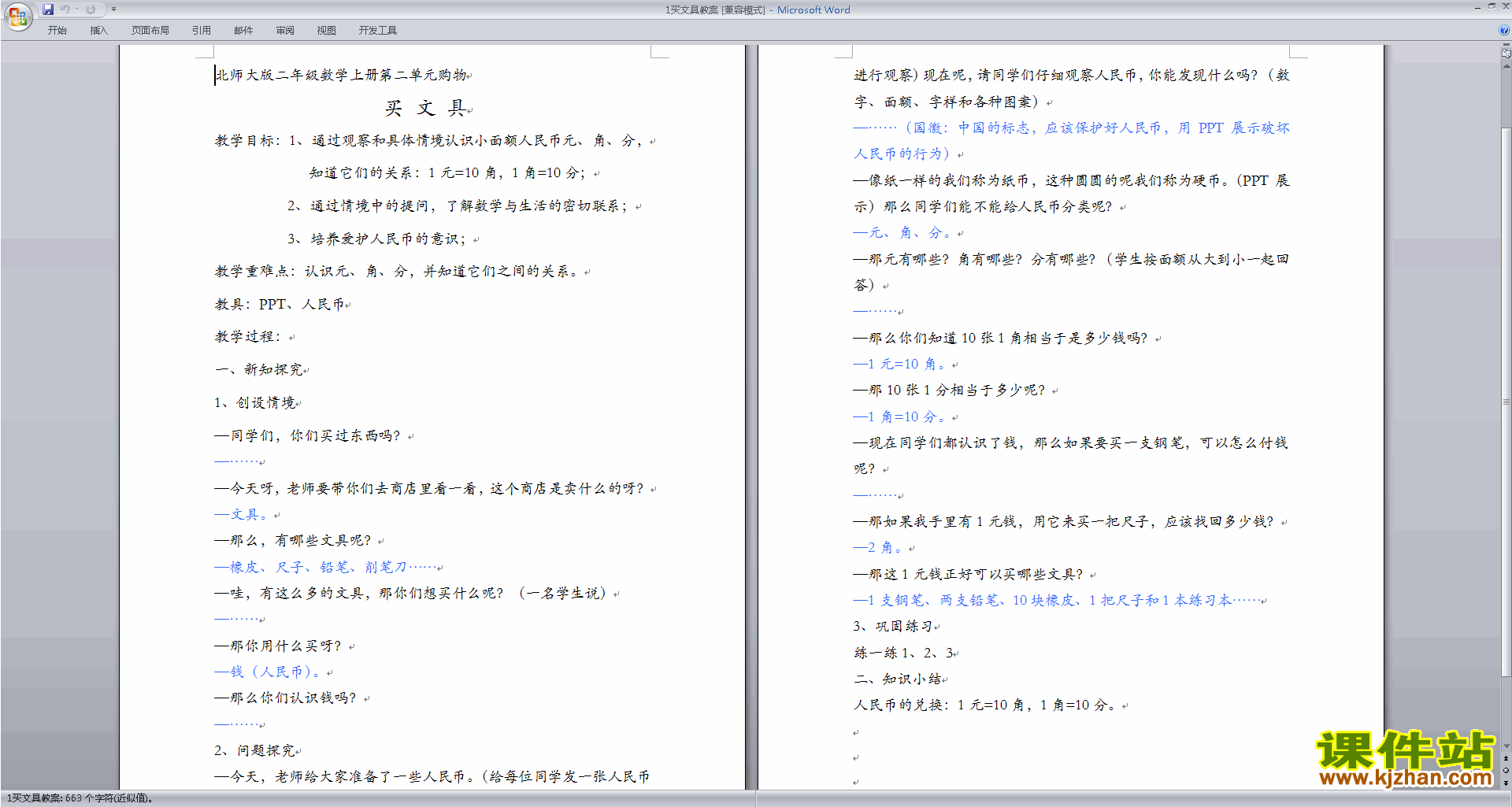Click the blue answer —元、角、分。
The width and height of the screenshot is (1512, 807).
903,232
